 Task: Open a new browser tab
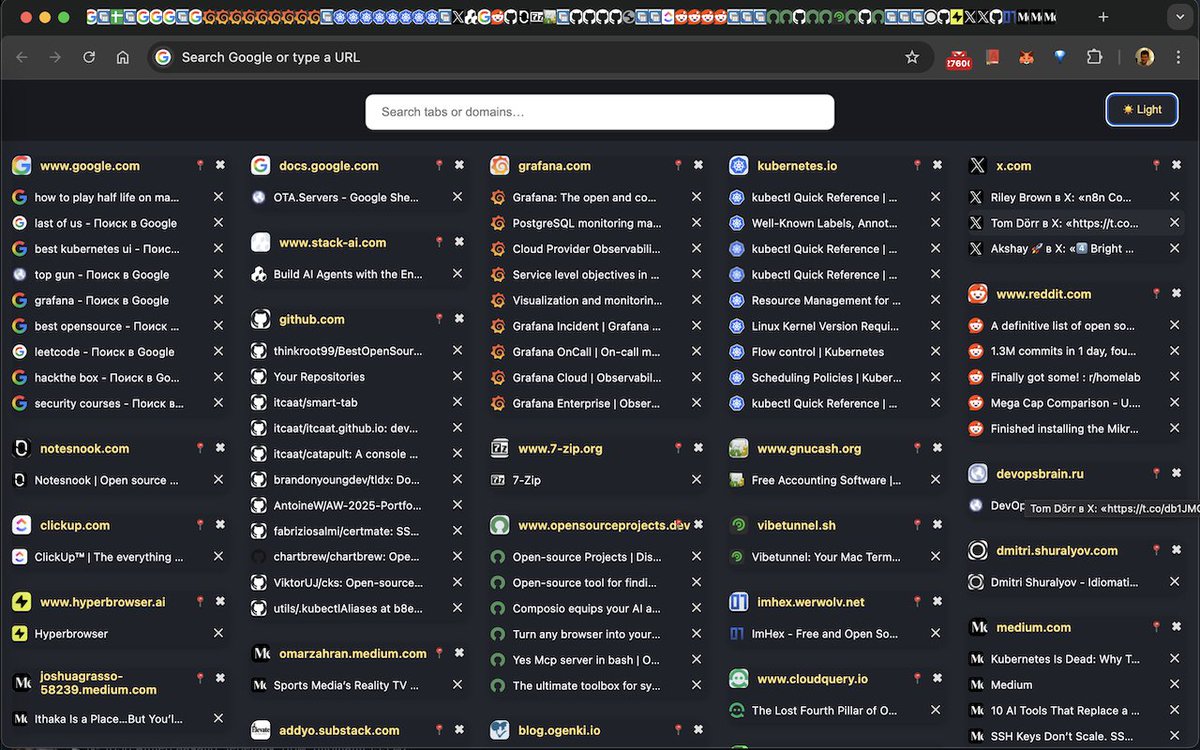coord(1103,17)
